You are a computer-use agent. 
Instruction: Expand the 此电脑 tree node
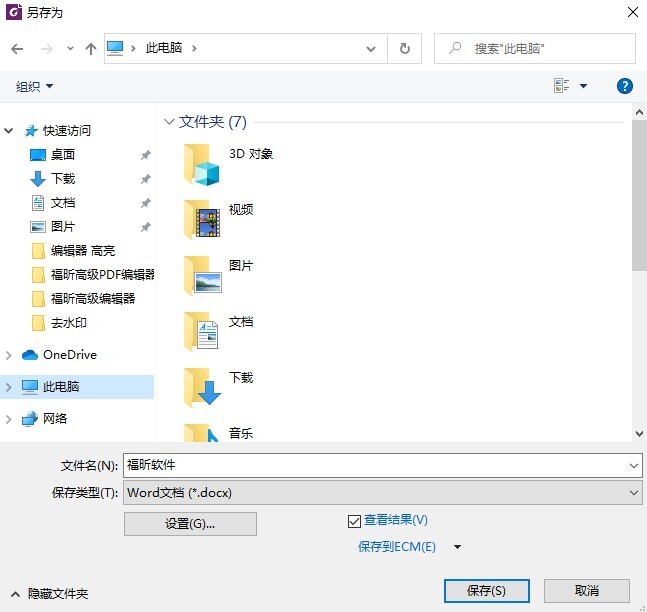click(9, 387)
